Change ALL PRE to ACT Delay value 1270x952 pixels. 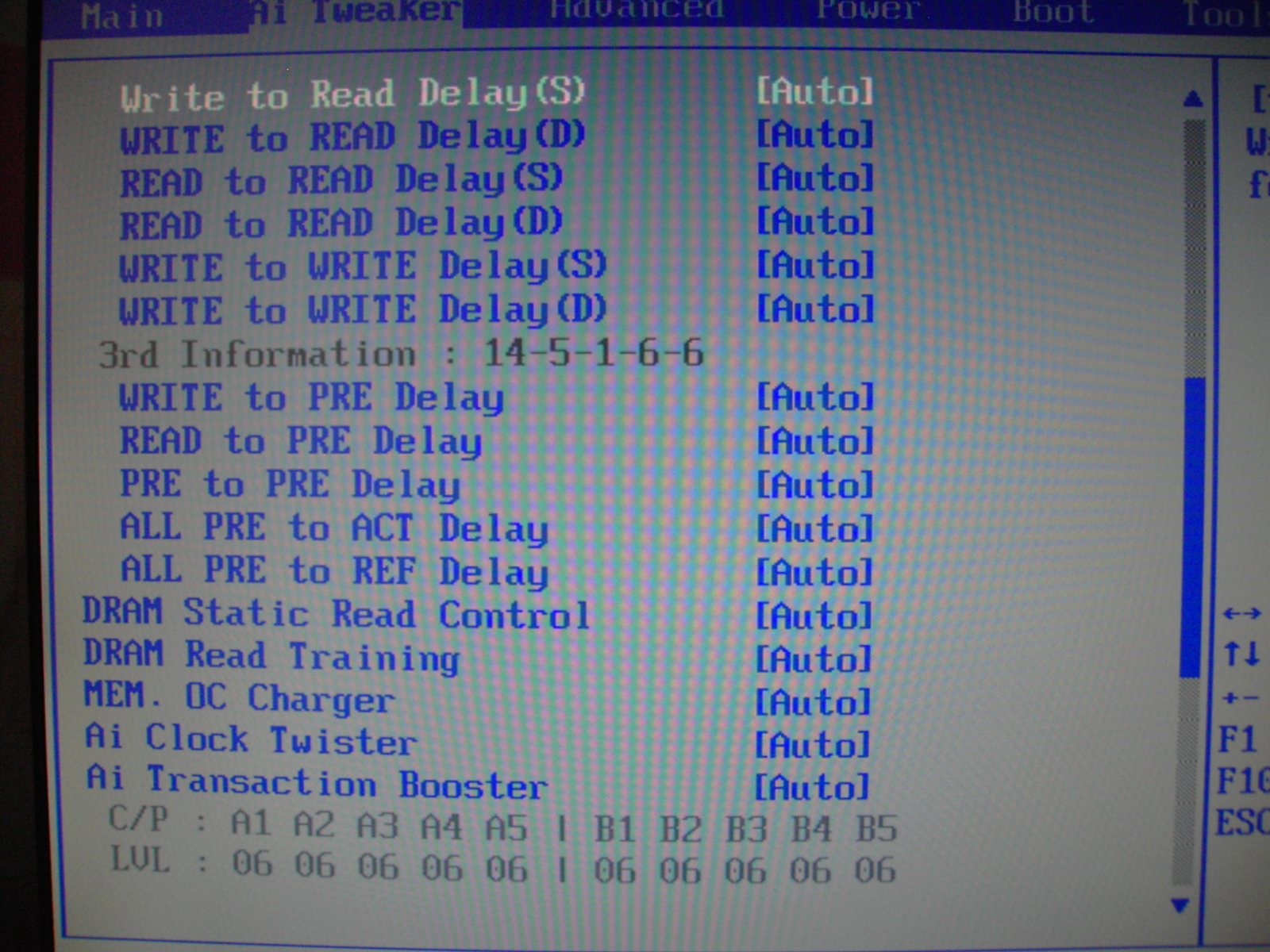pos(814,529)
